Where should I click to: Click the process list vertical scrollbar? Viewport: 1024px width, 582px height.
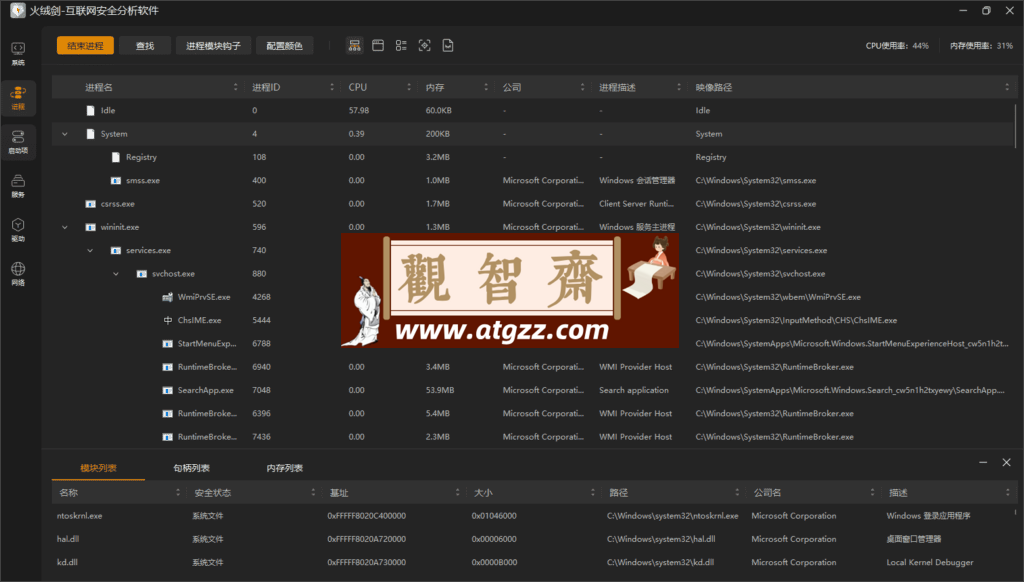click(1015, 125)
